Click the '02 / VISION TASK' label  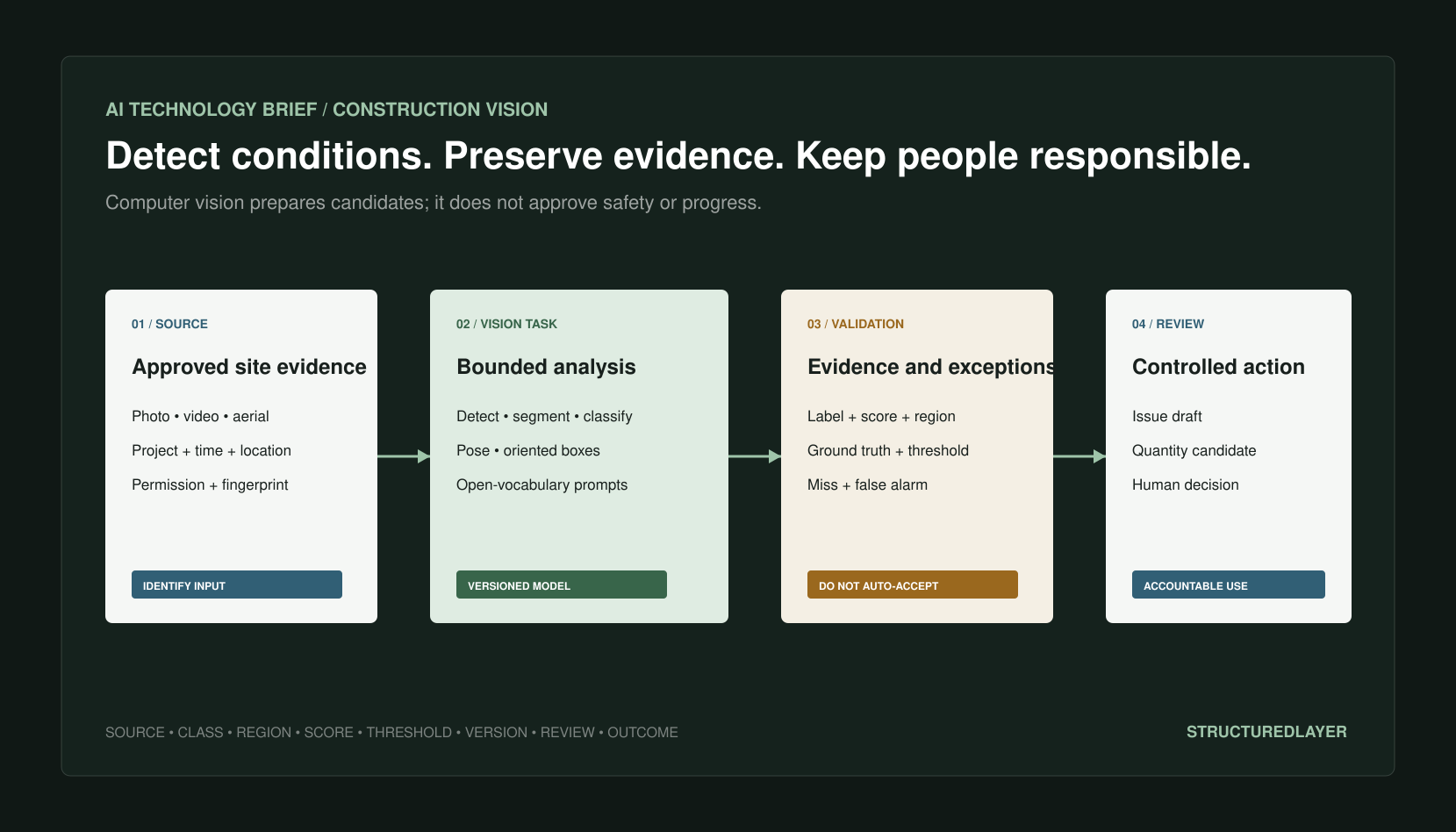click(506, 324)
